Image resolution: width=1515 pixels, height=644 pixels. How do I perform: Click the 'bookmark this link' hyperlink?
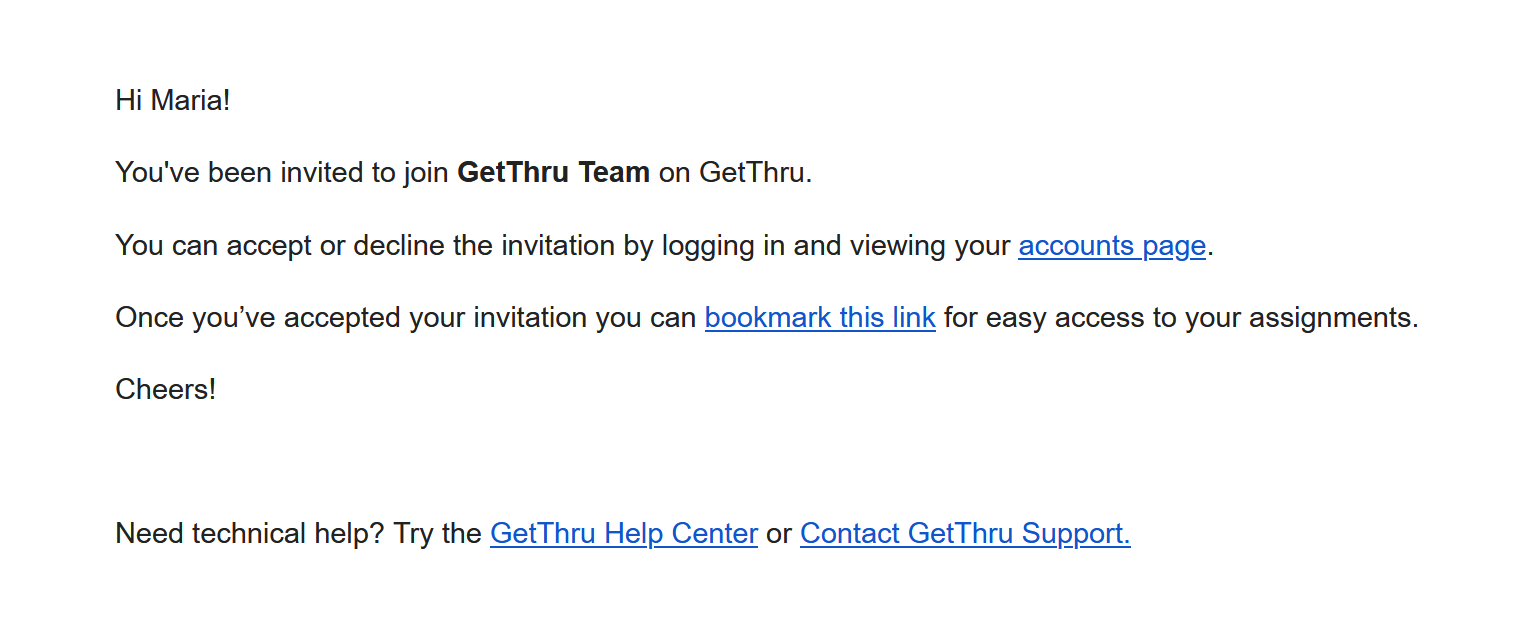(820, 318)
